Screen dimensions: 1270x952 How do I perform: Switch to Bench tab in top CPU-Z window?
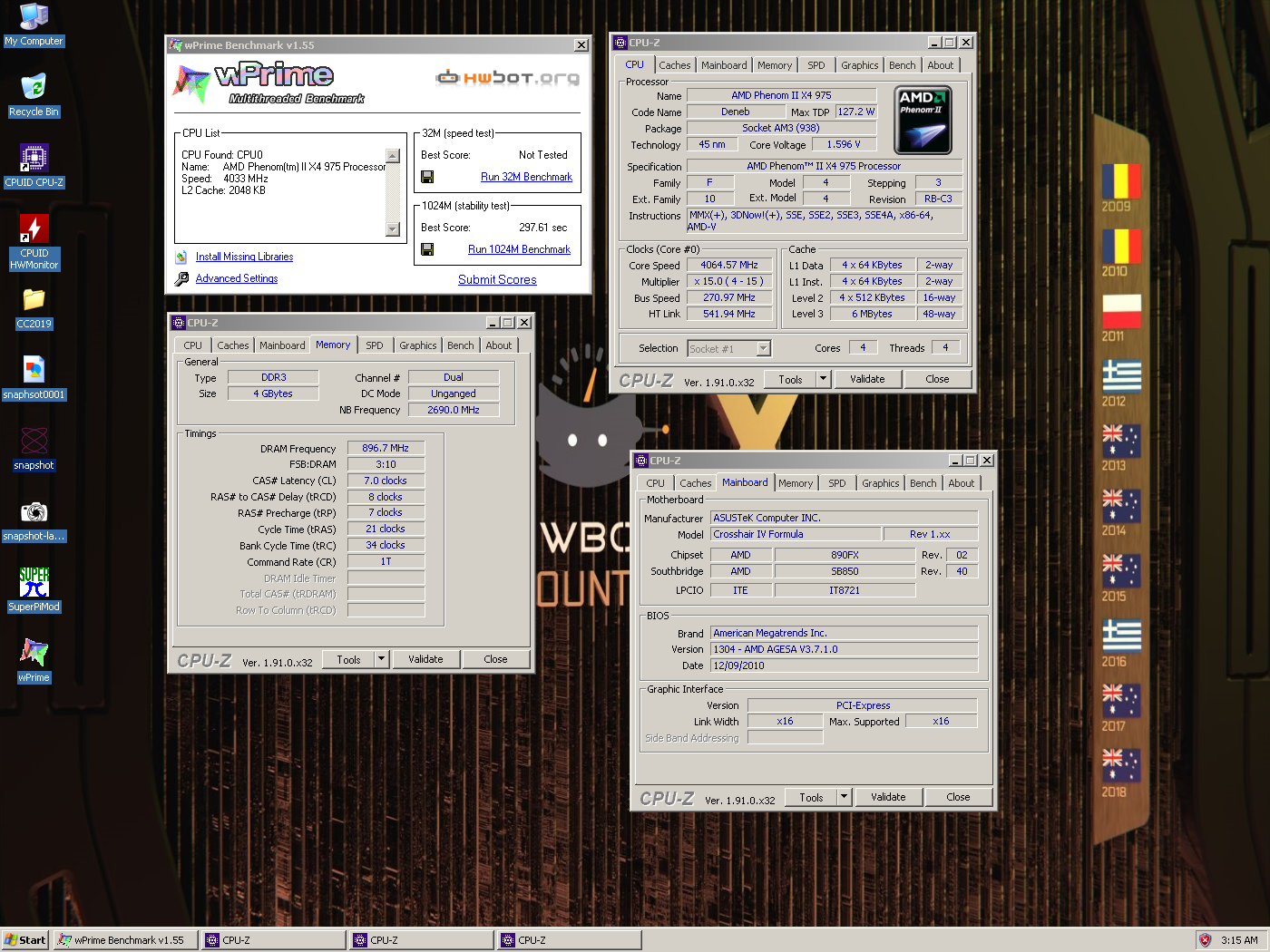(902, 65)
